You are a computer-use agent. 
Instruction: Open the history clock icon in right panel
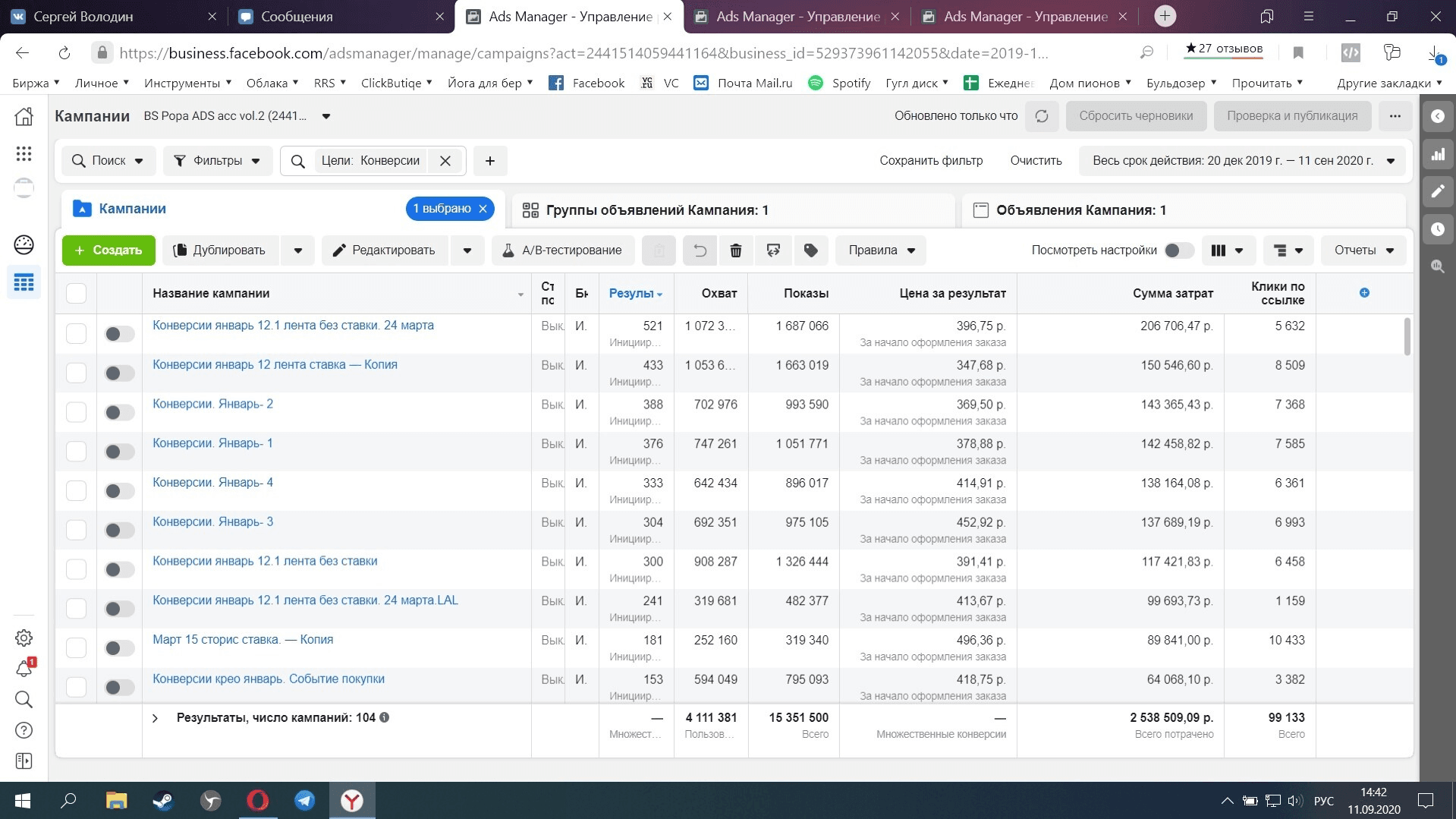1438,228
